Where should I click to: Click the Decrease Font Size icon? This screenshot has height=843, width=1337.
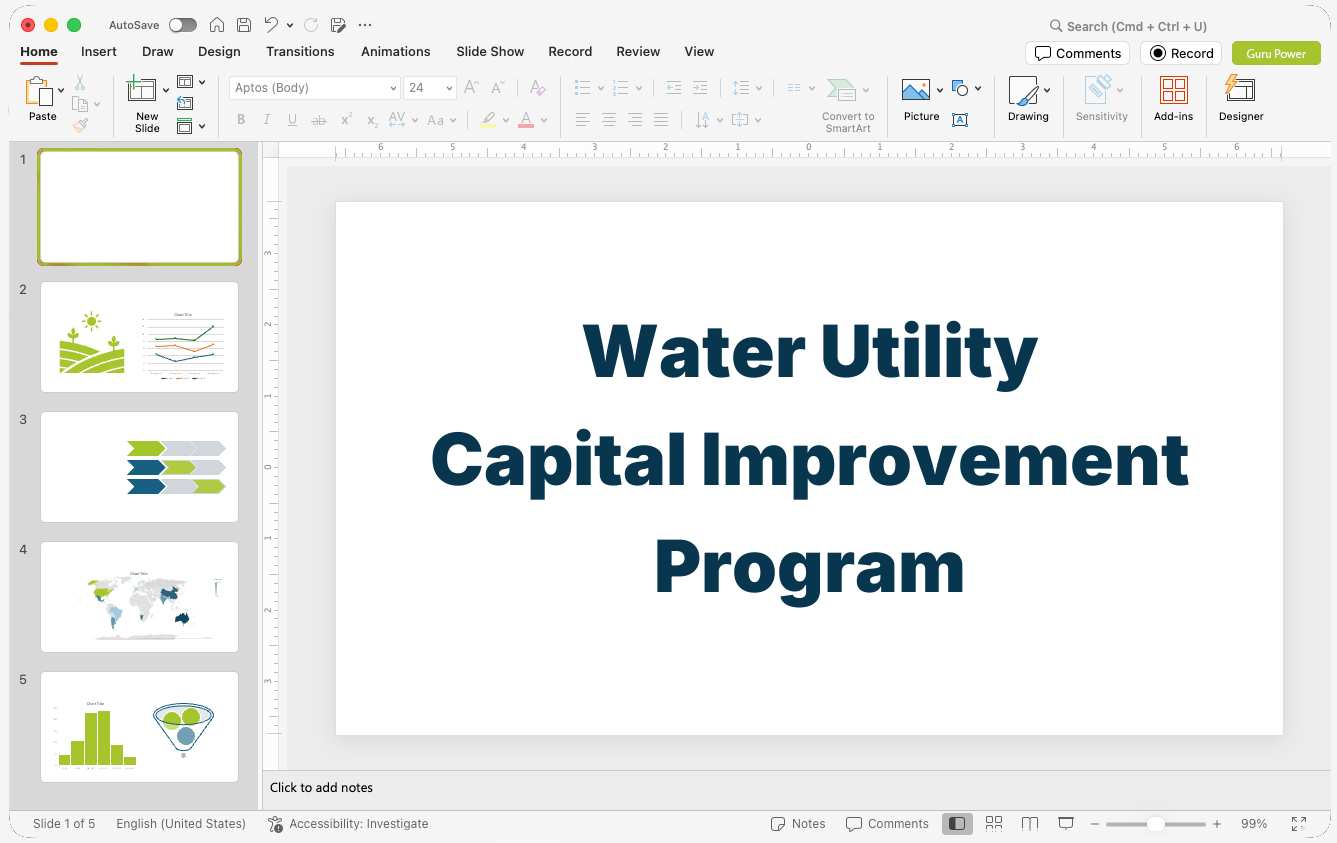(x=499, y=88)
